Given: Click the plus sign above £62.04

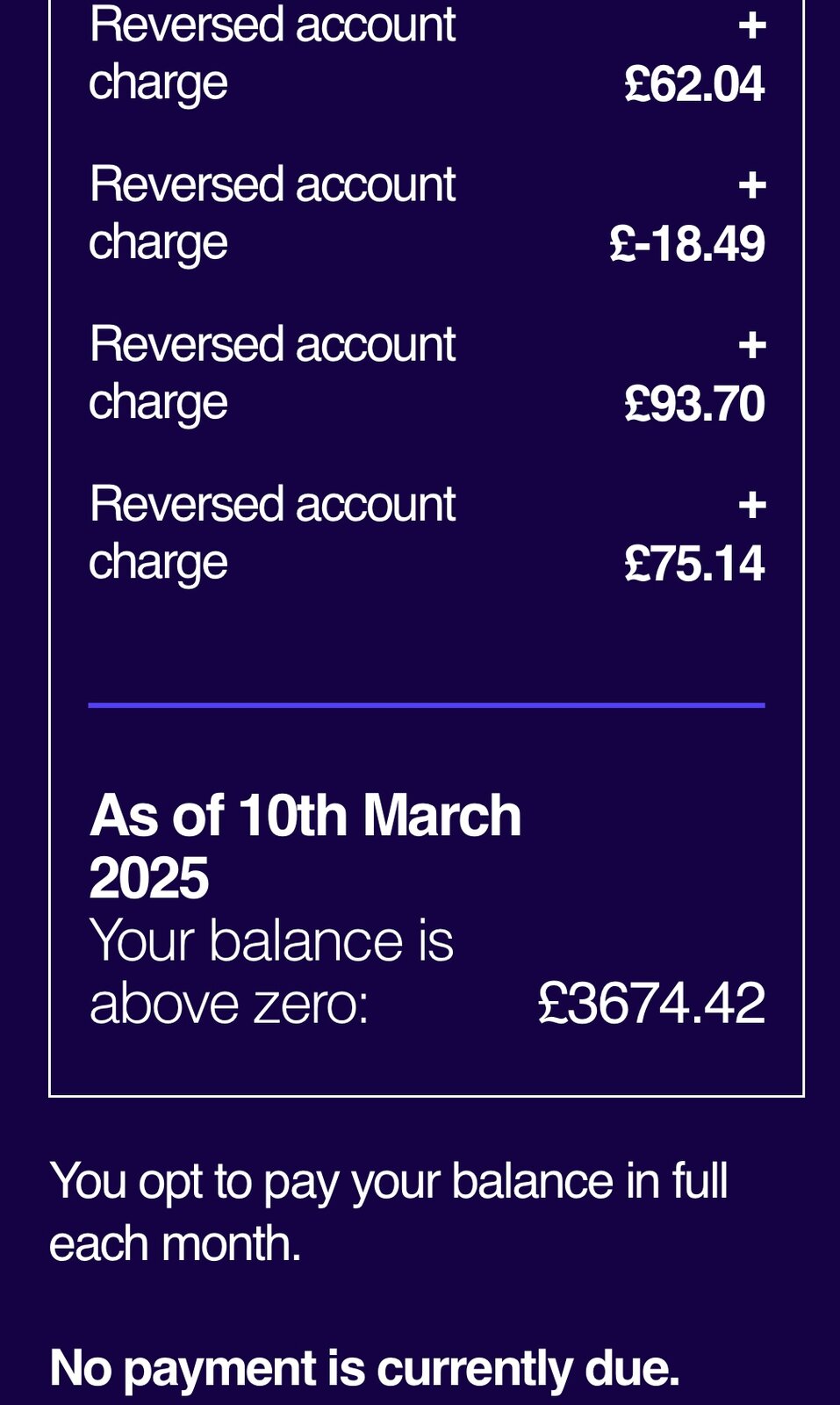Looking at the screenshot, I should [751, 25].
